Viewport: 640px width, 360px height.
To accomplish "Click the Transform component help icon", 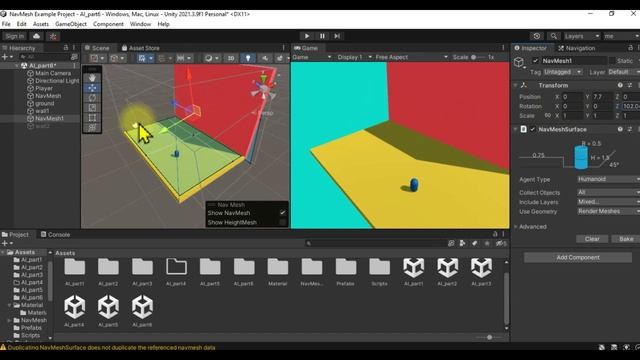I will point(620,85).
